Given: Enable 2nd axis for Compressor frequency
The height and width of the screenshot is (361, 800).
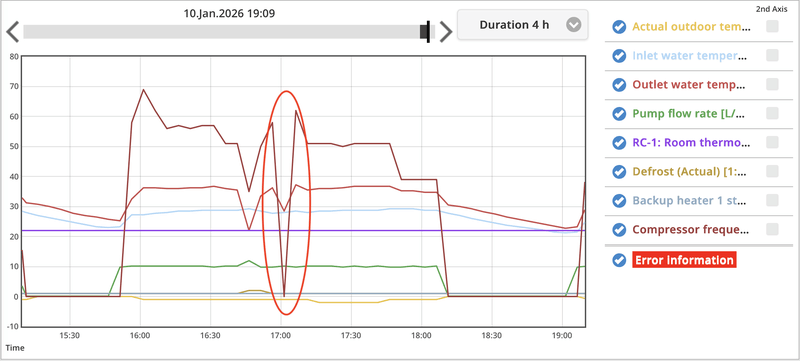Looking at the screenshot, I should point(772,229).
